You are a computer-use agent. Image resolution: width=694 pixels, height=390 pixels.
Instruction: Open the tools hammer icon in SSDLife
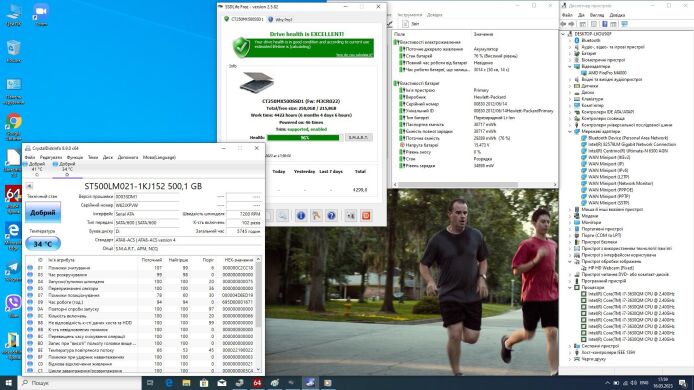316,216
